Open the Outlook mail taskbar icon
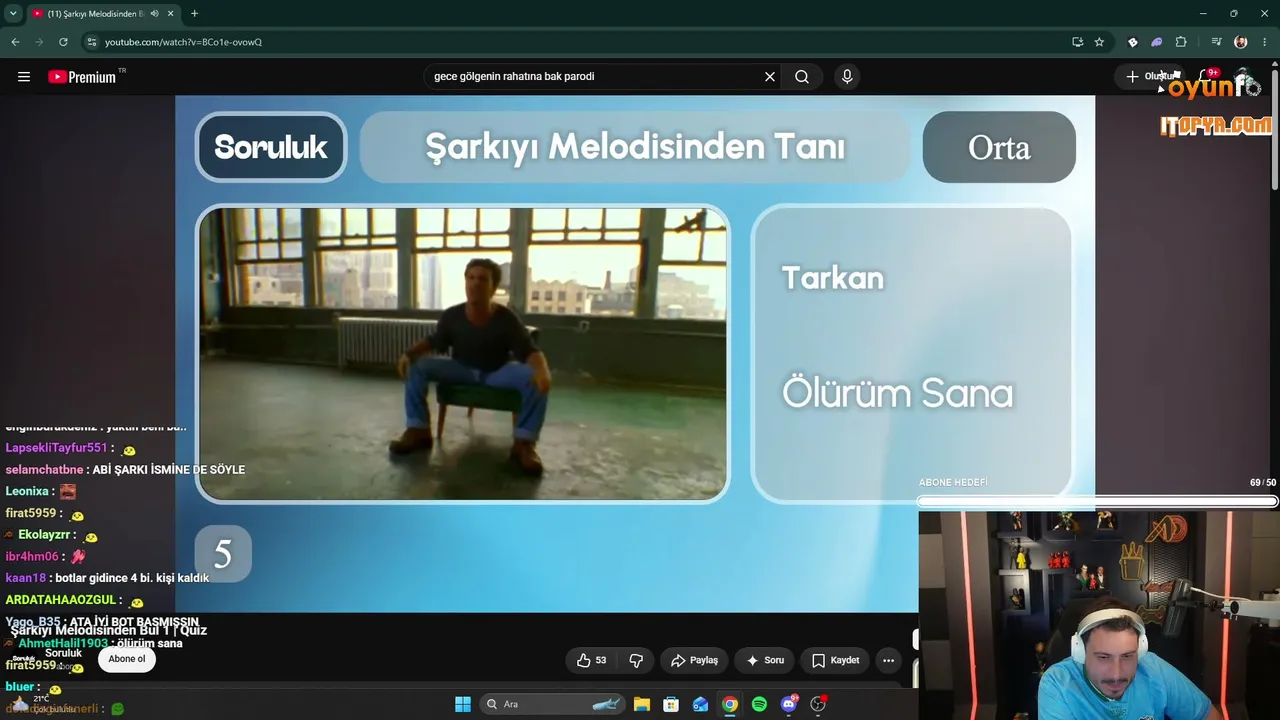The image size is (1280, 720). (x=701, y=704)
